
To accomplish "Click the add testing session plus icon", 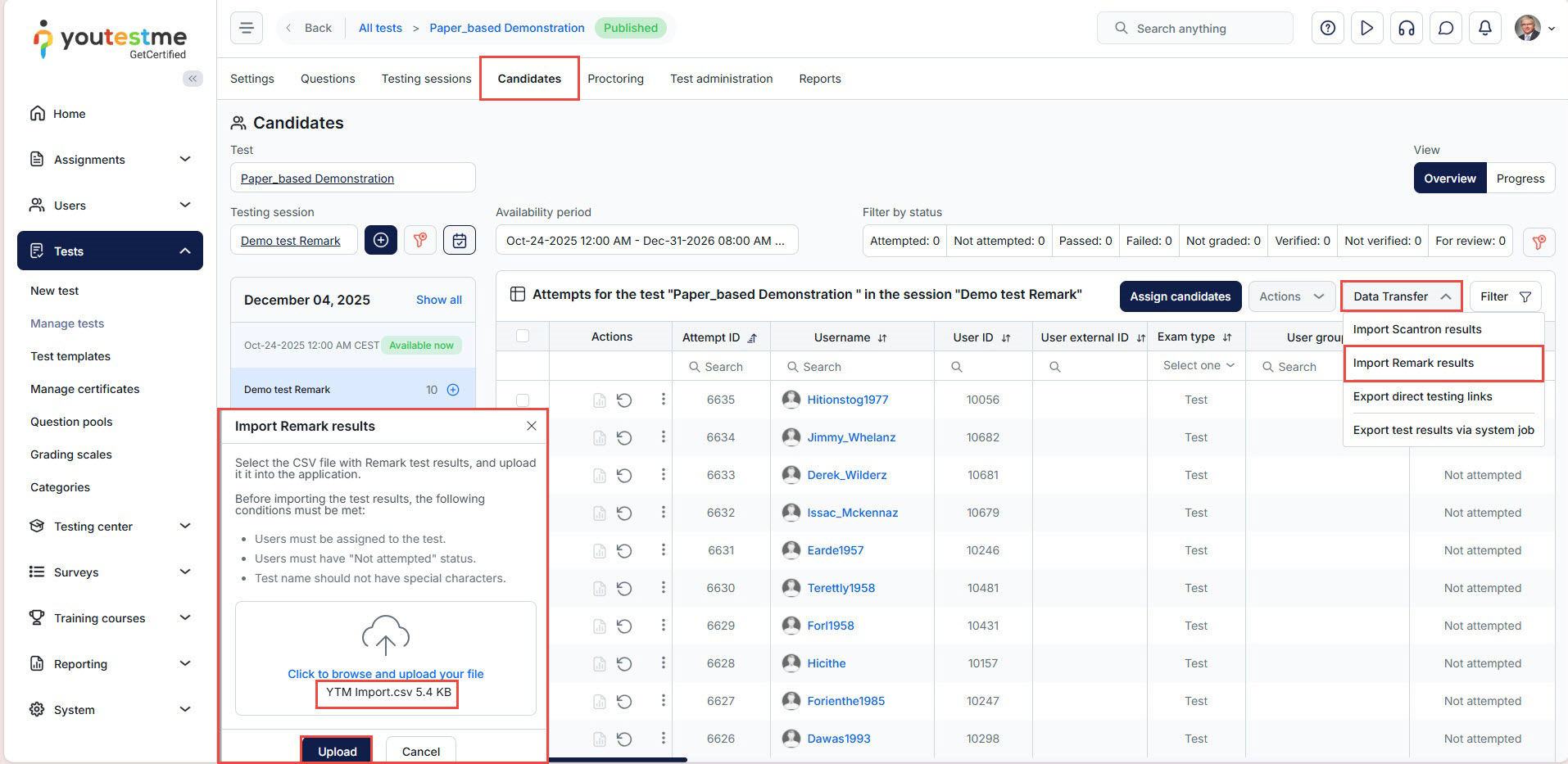I will pyautogui.click(x=381, y=240).
